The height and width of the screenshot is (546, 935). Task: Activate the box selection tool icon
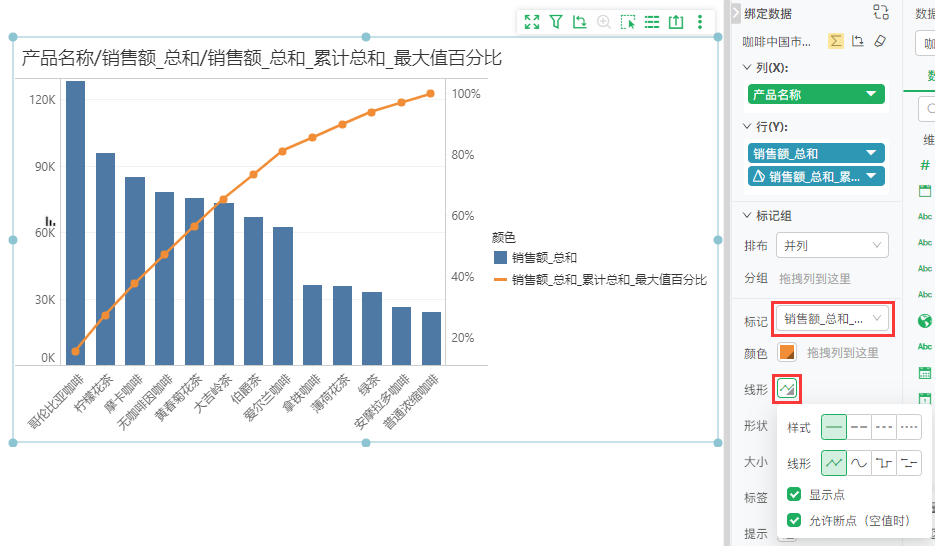[x=628, y=21]
